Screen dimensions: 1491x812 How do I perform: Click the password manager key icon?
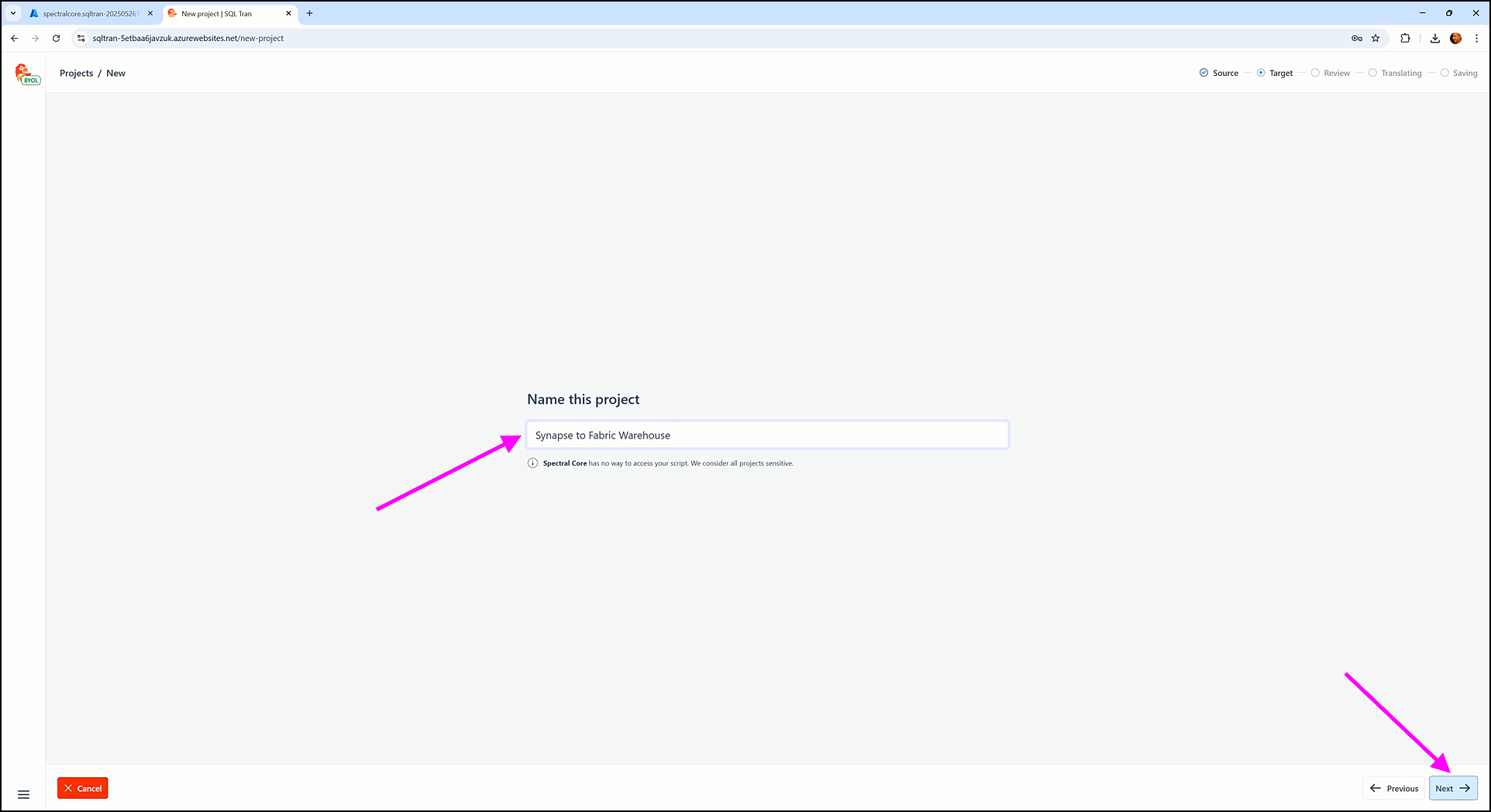click(x=1357, y=38)
